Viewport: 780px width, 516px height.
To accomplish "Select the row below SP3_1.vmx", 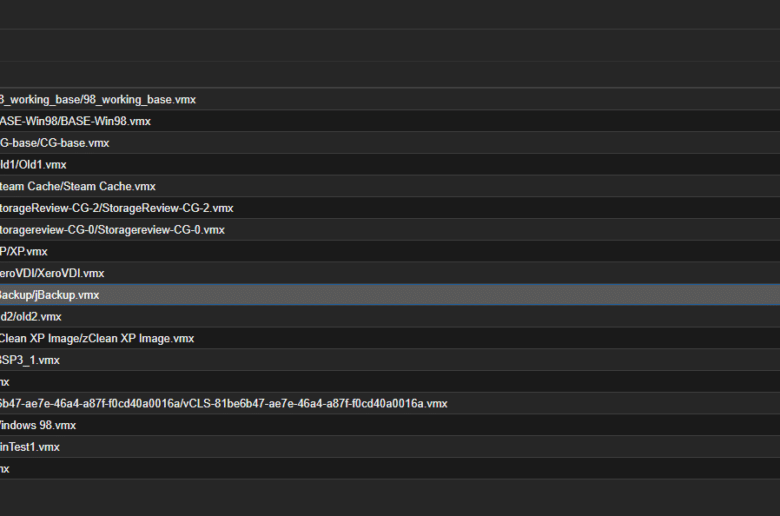I will 390,382.
